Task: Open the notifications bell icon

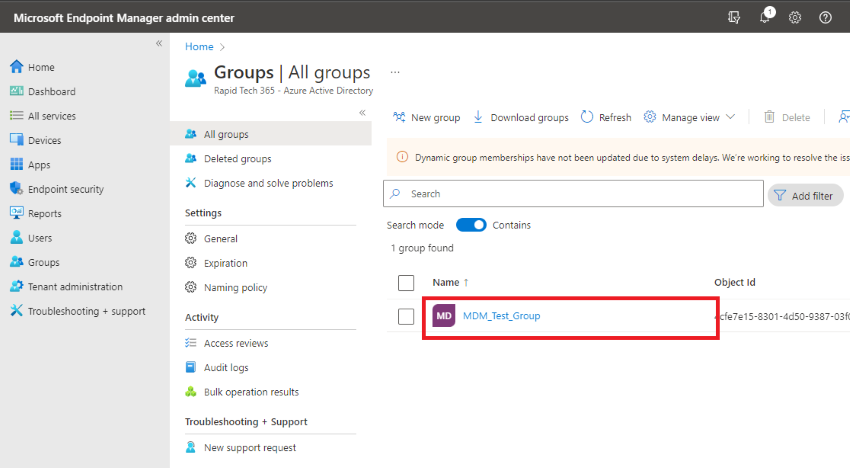Action: [x=765, y=17]
